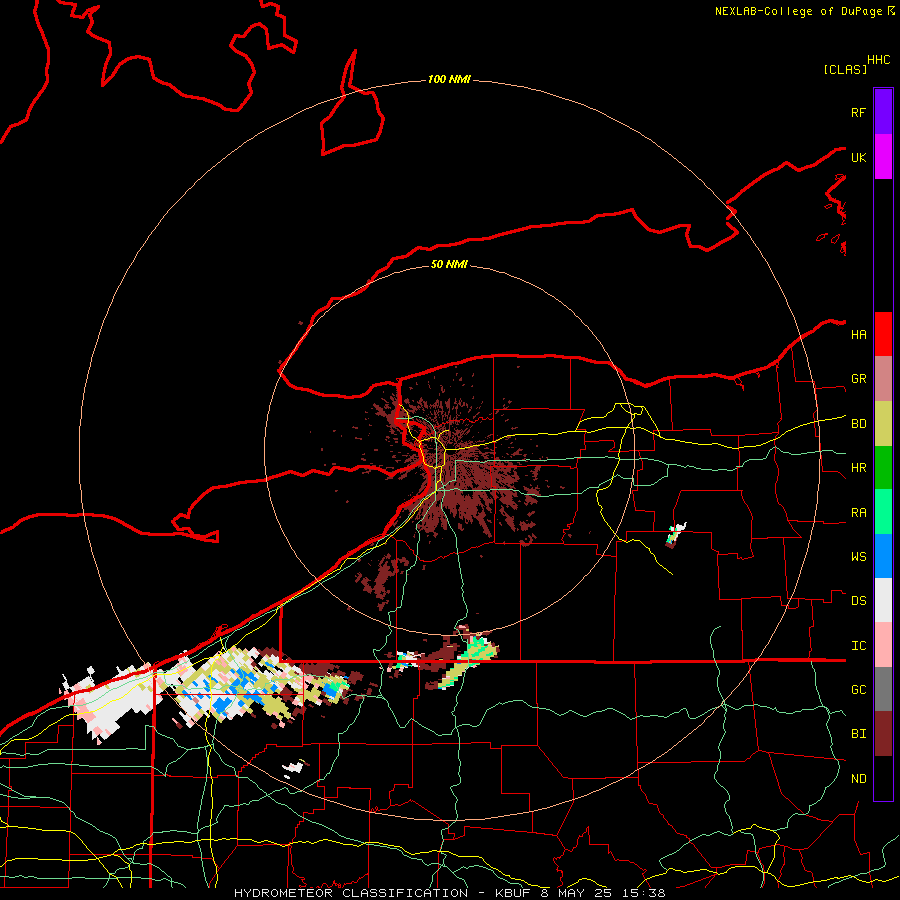Click the WS blue legend swatch

[x=883, y=556]
